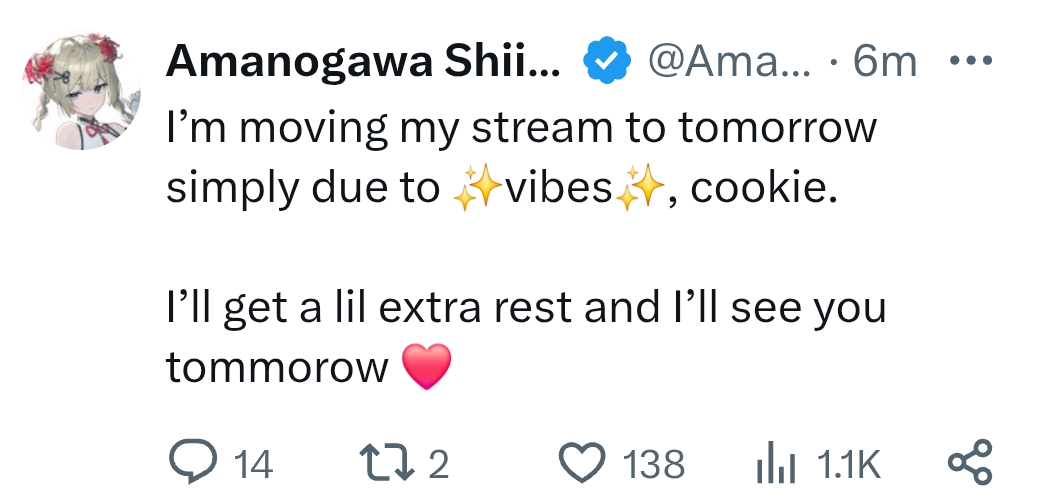Open the three-dot more options menu
Screen dimensions: 1040x500
click(970, 61)
